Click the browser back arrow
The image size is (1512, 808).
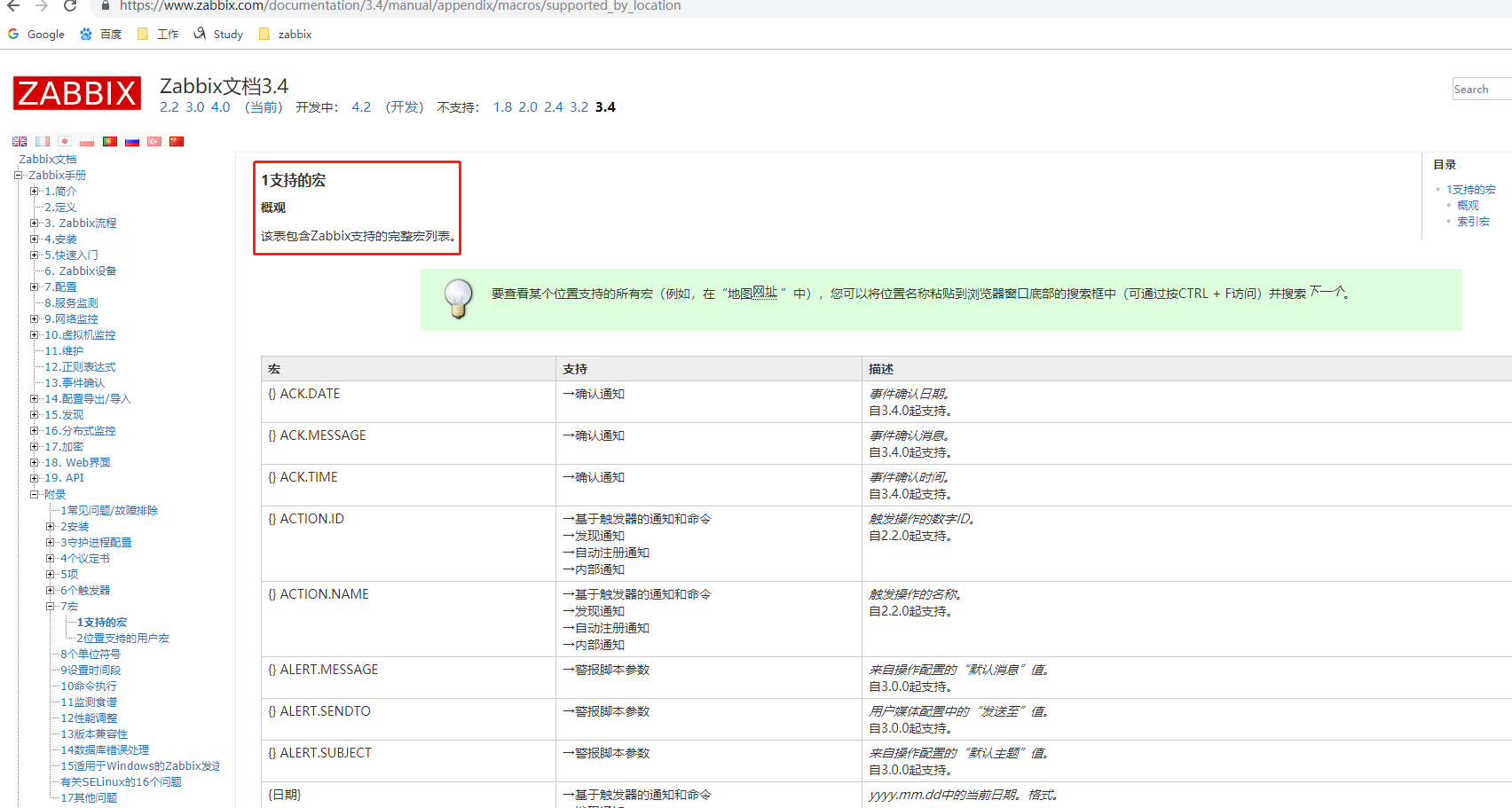pyautogui.click(x=13, y=5)
